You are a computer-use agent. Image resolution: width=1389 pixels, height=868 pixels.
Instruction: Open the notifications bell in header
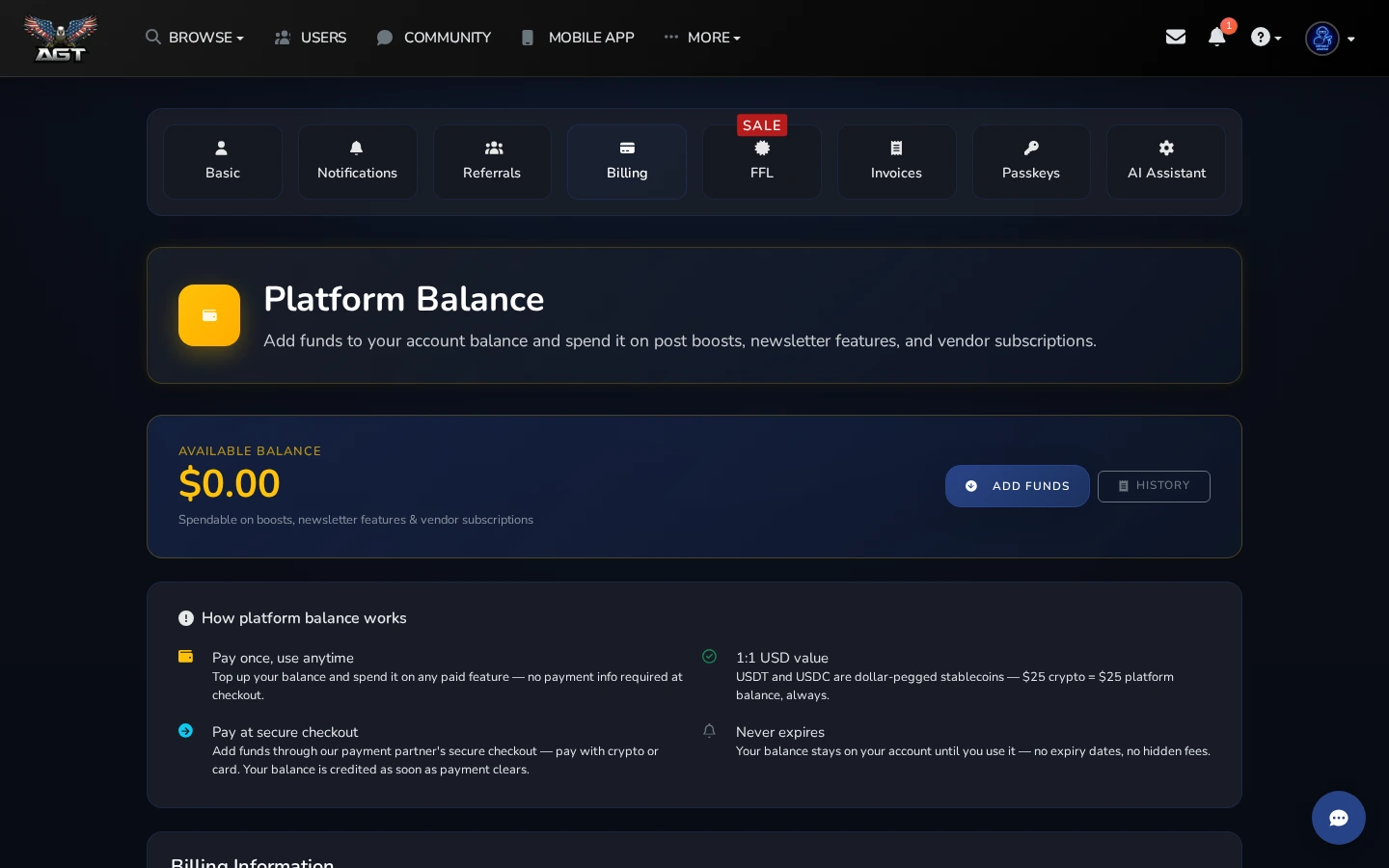[1216, 37]
